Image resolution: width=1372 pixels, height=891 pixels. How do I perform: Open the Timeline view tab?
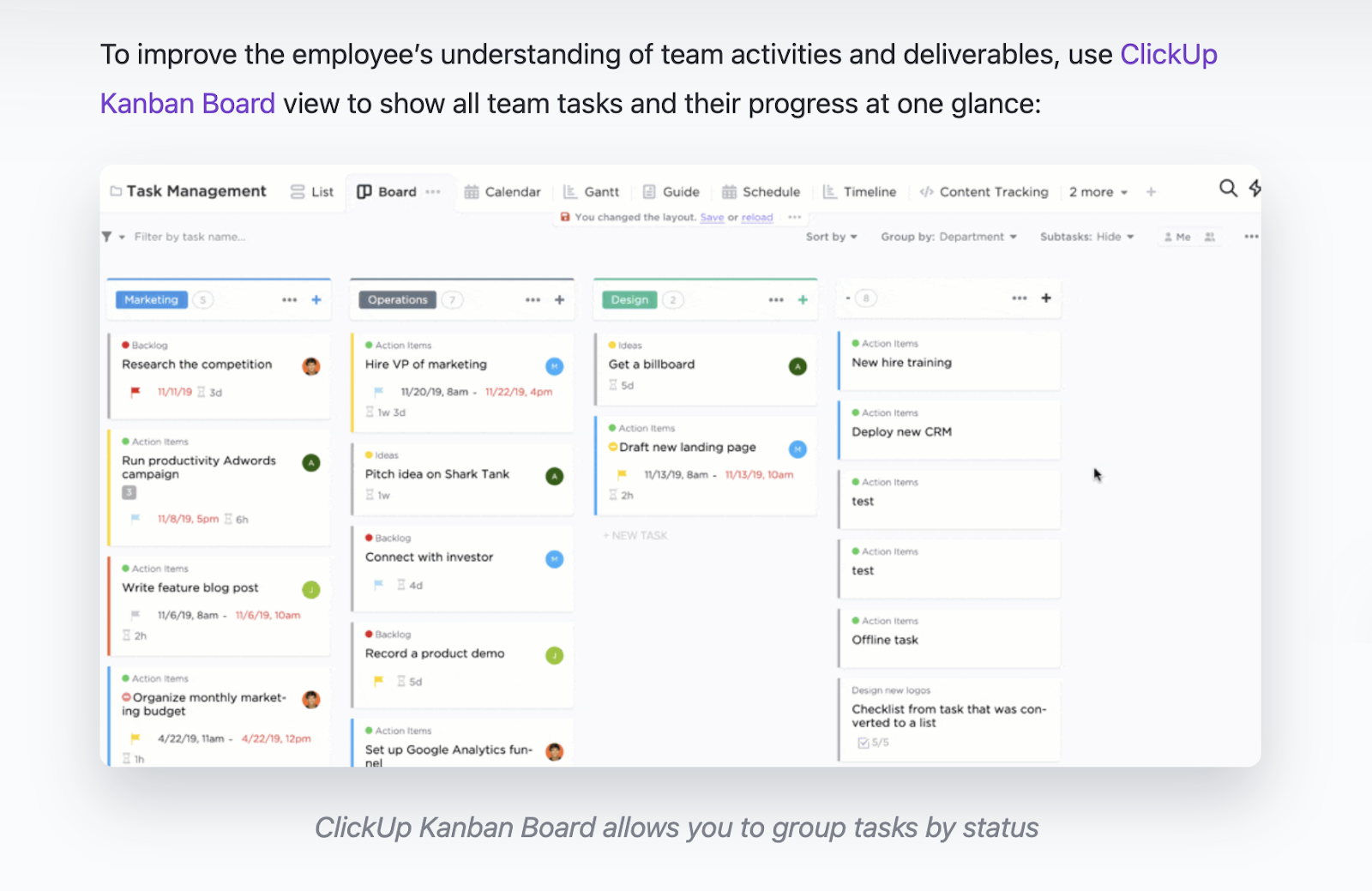pos(860,192)
